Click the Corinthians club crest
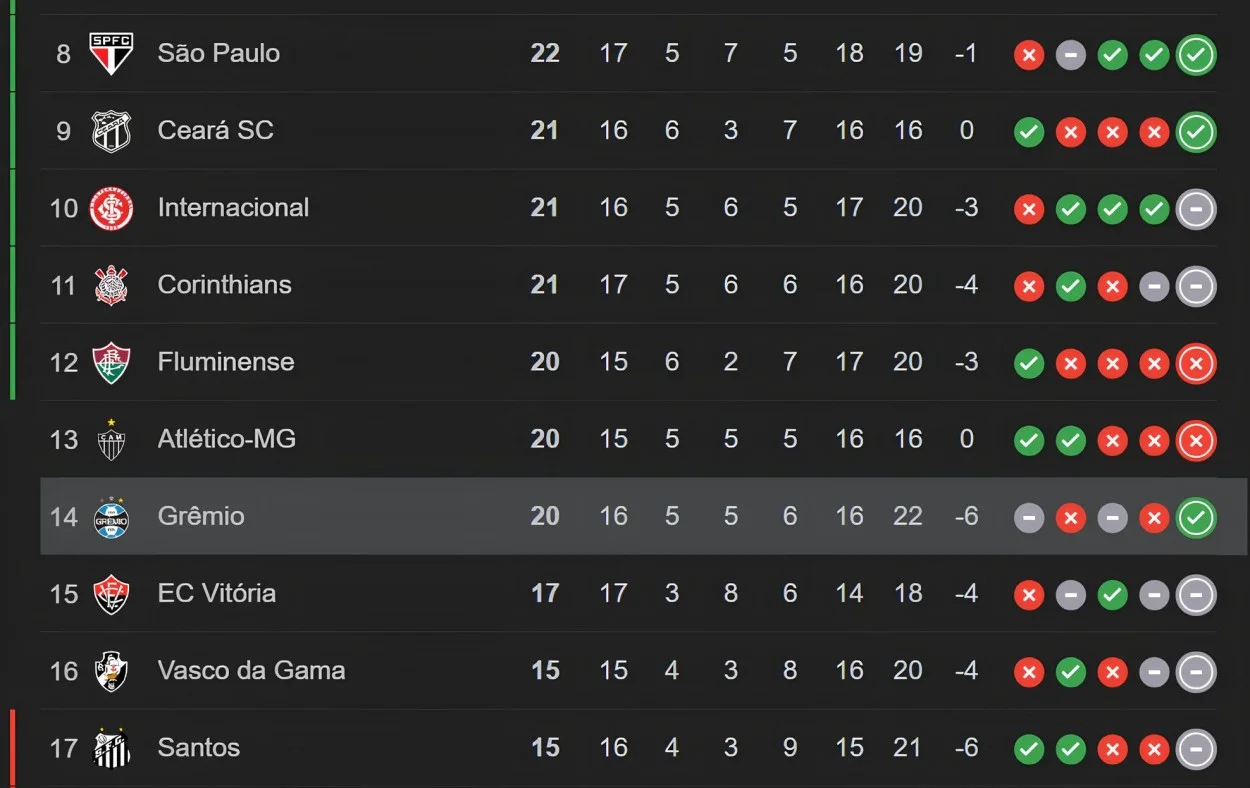Image resolution: width=1250 pixels, height=788 pixels. (x=111, y=285)
